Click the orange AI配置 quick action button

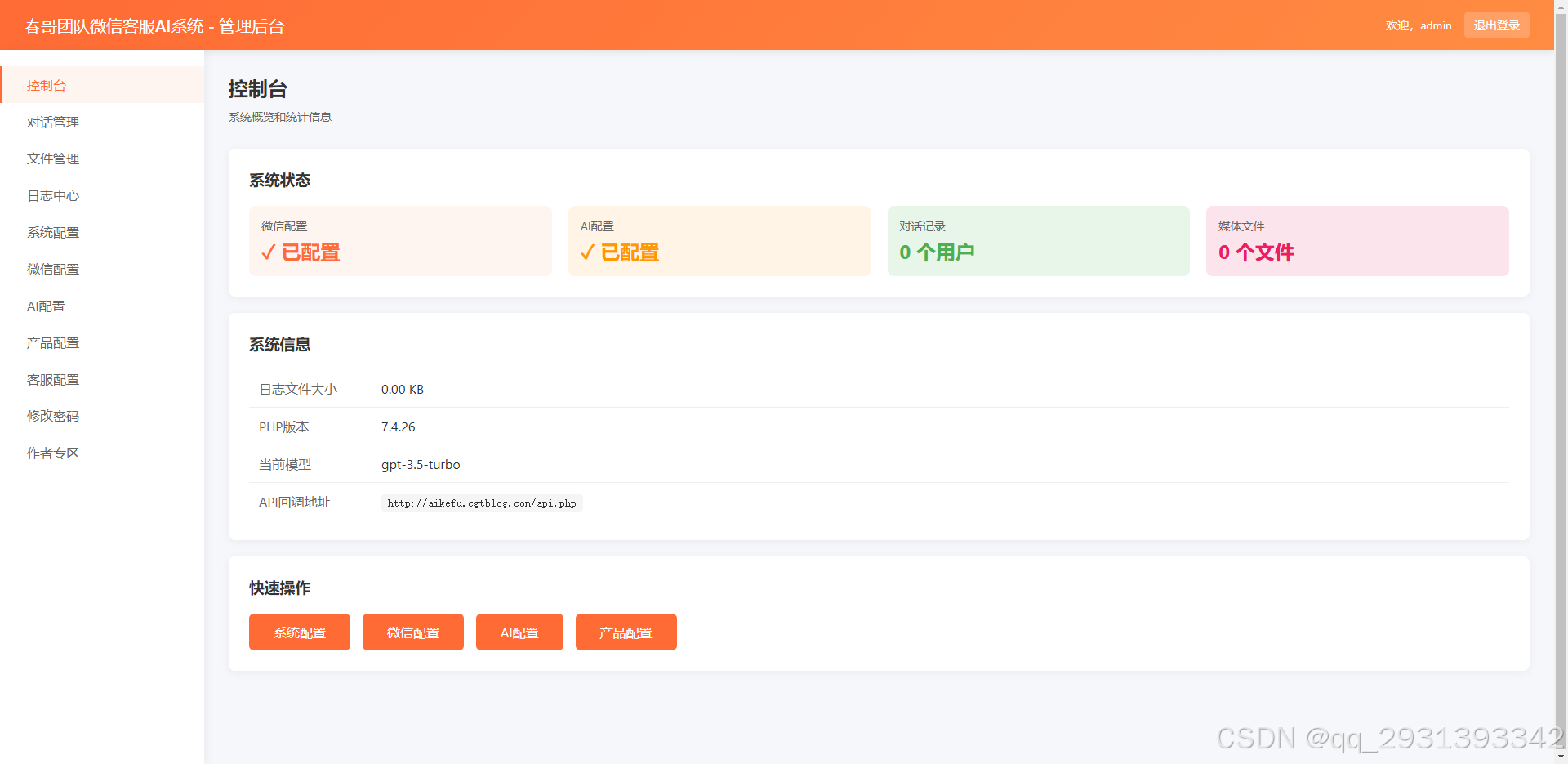519,632
